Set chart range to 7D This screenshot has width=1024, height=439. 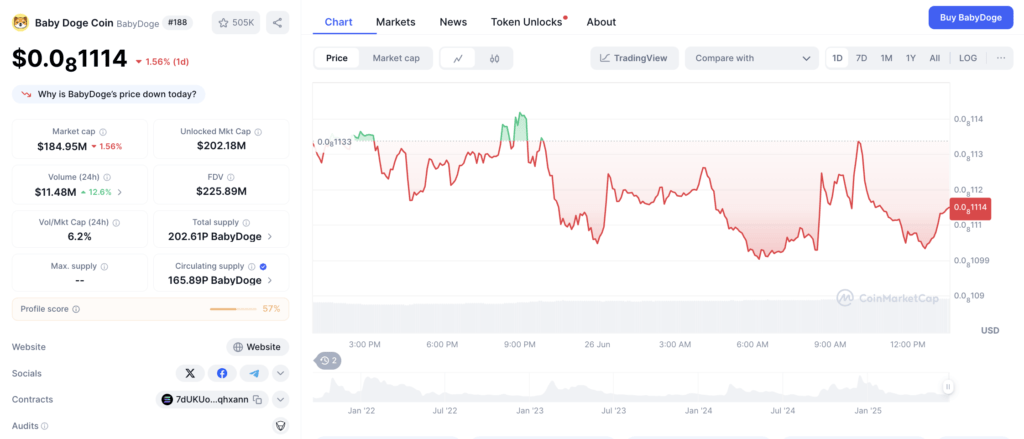(861, 58)
